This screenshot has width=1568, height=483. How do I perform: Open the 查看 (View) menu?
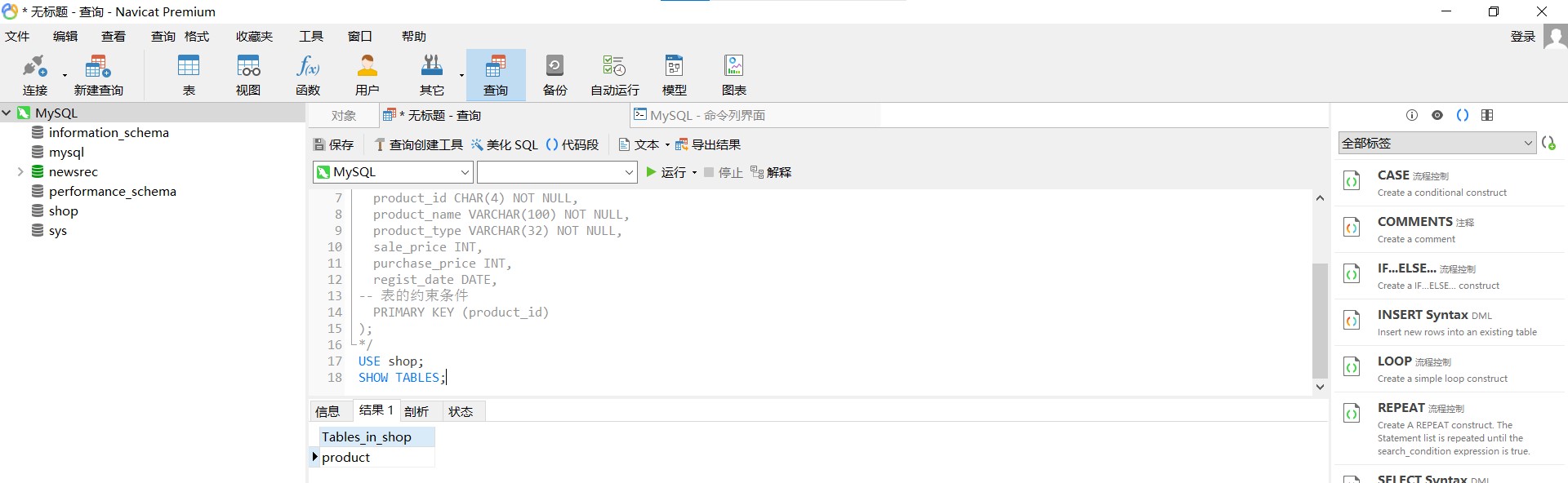[x=114, y=36]
